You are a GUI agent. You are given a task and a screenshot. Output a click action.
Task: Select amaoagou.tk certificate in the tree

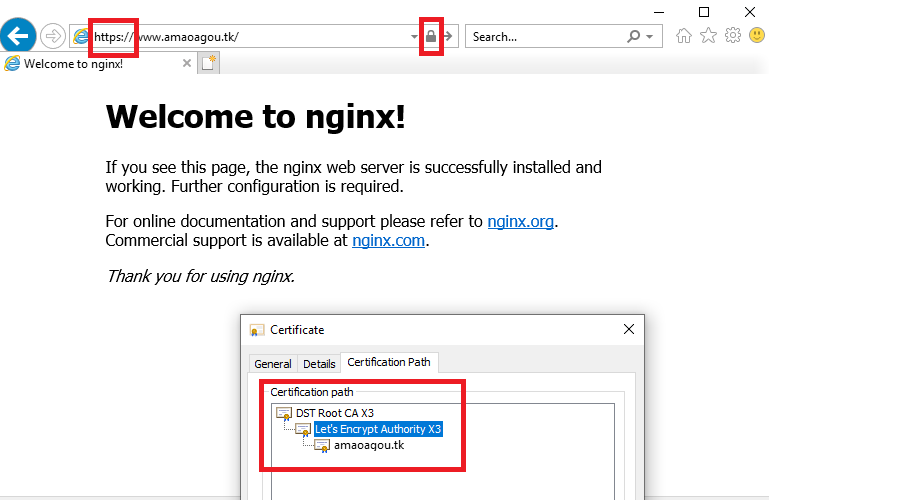[369, 445]
